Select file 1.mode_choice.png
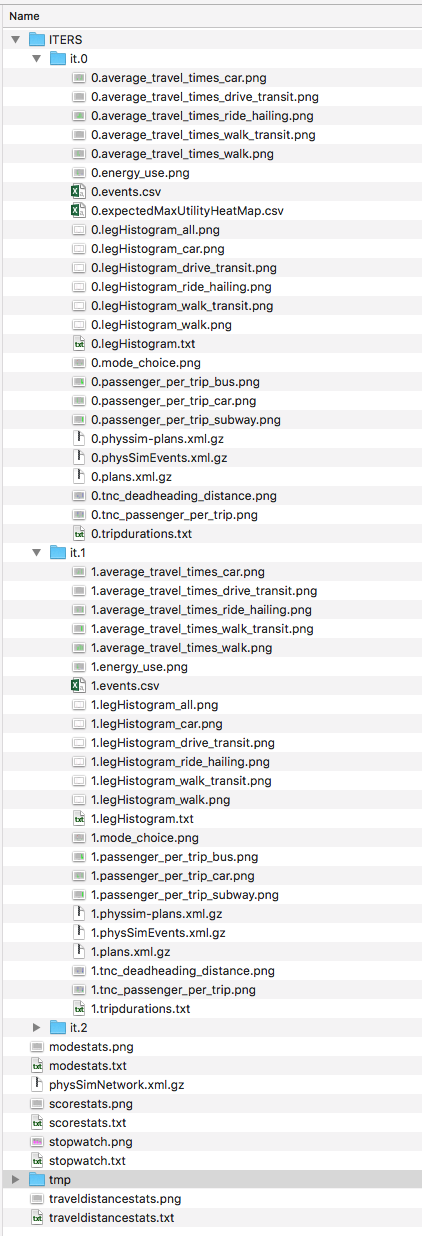 point(145,838)
